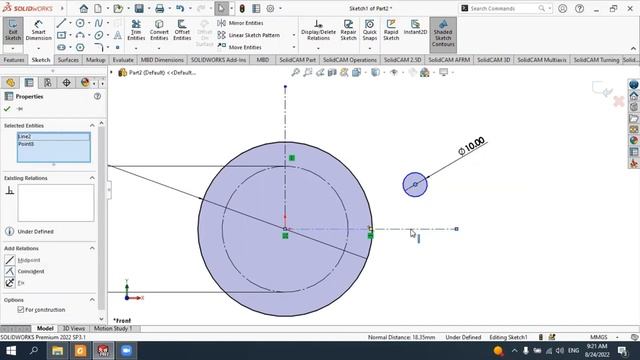Collapse the Options section
640x360 pixels.
pyautogui.click(x=92, y=300)
